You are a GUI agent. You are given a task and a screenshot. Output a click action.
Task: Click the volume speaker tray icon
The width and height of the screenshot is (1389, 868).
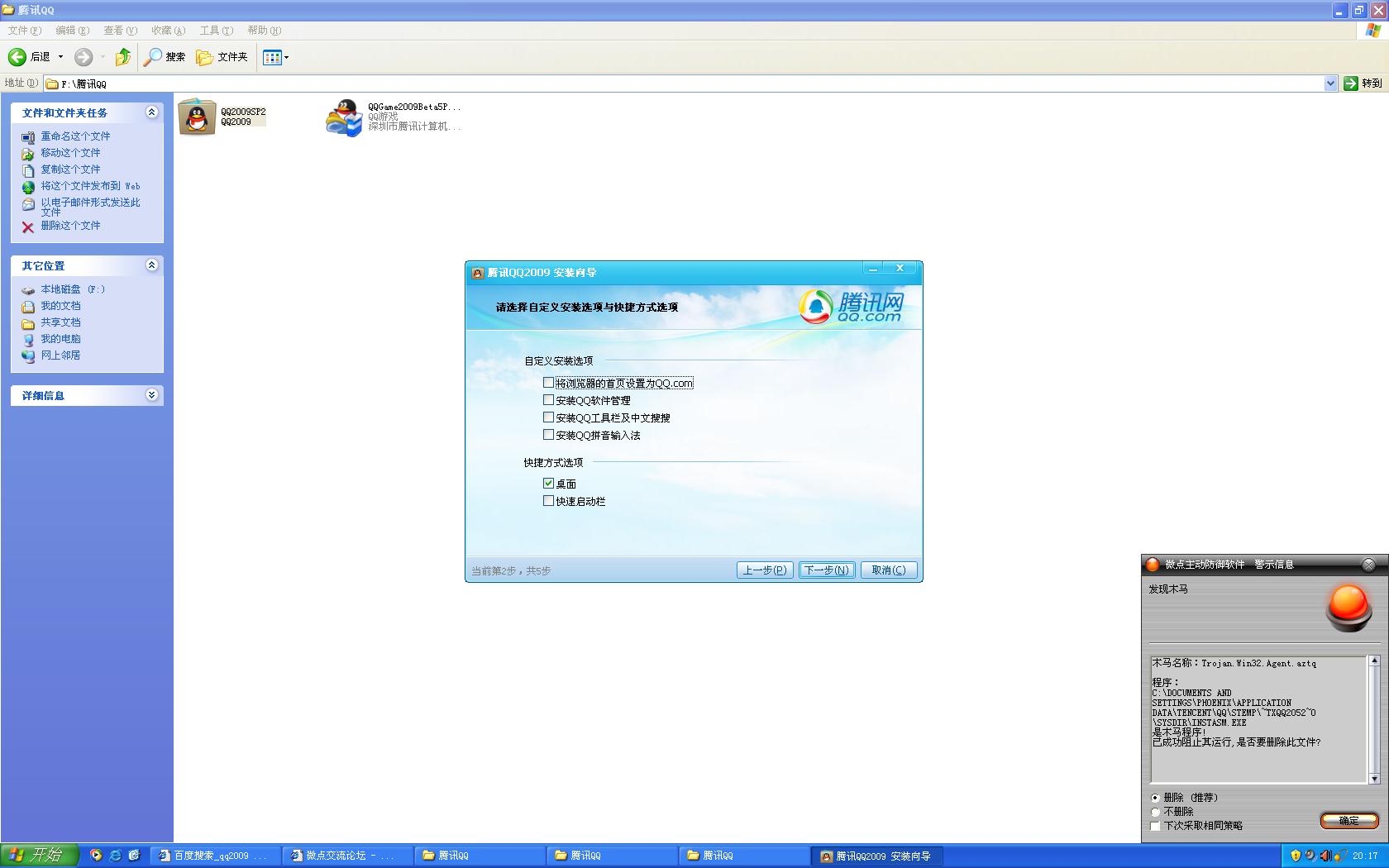1326,856
